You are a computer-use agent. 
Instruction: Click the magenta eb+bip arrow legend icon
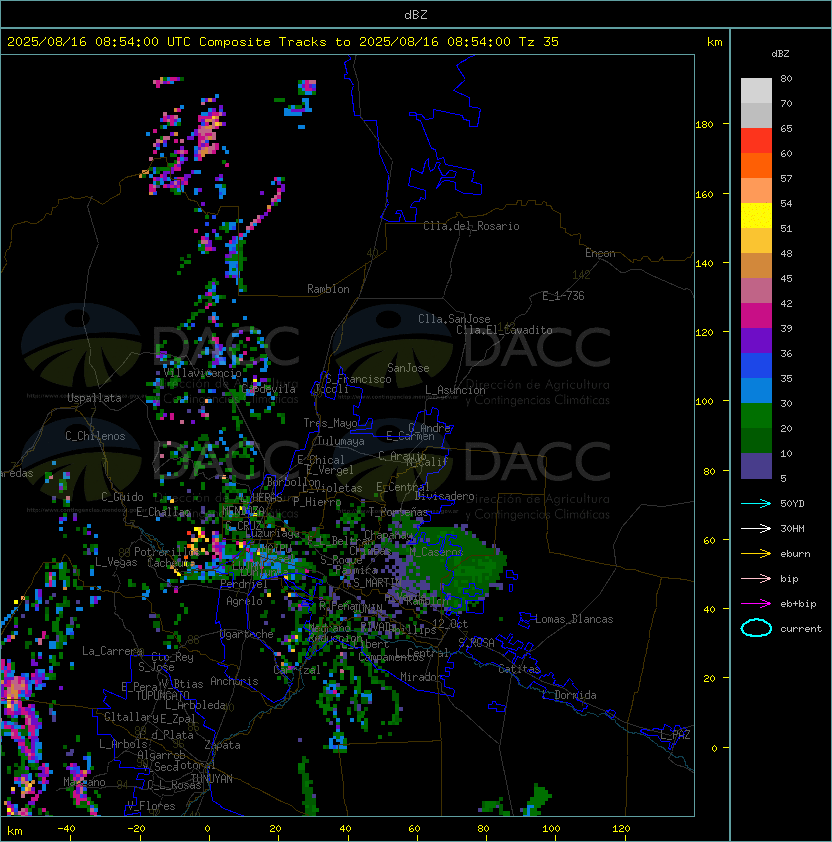coord(756,604)
